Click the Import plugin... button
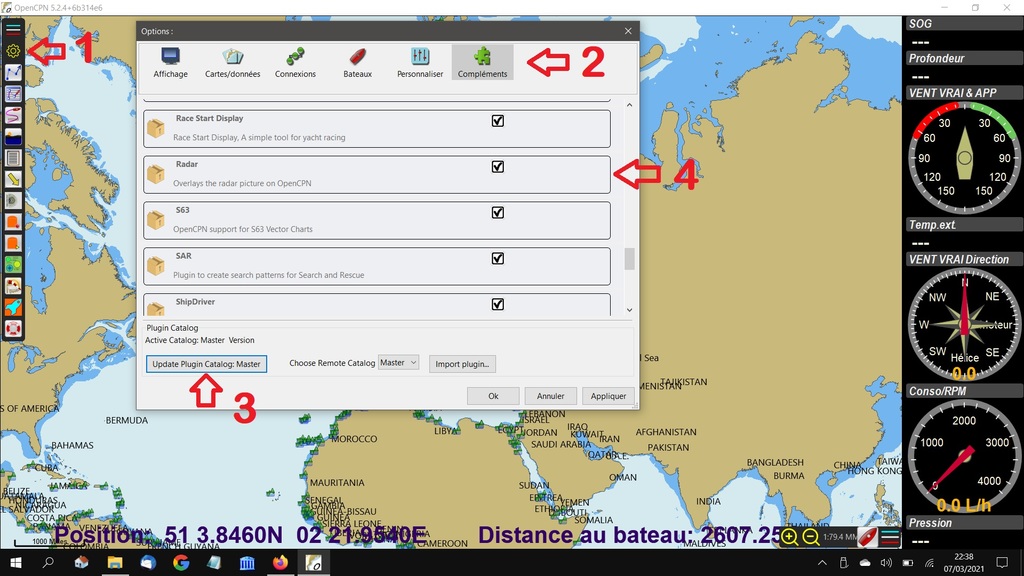Image resolution: width=1024 pixels, height=576 pixels. pos(462,364)
